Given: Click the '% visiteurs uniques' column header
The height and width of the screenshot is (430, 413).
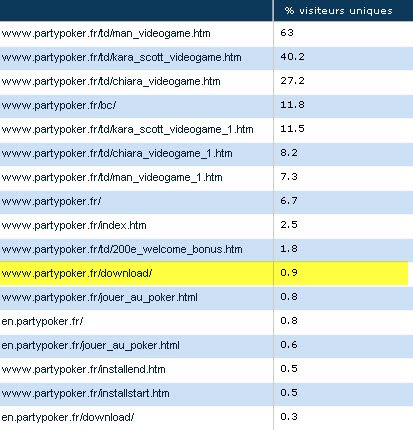Looking at the screenshot, I should (x=339, y=11).
